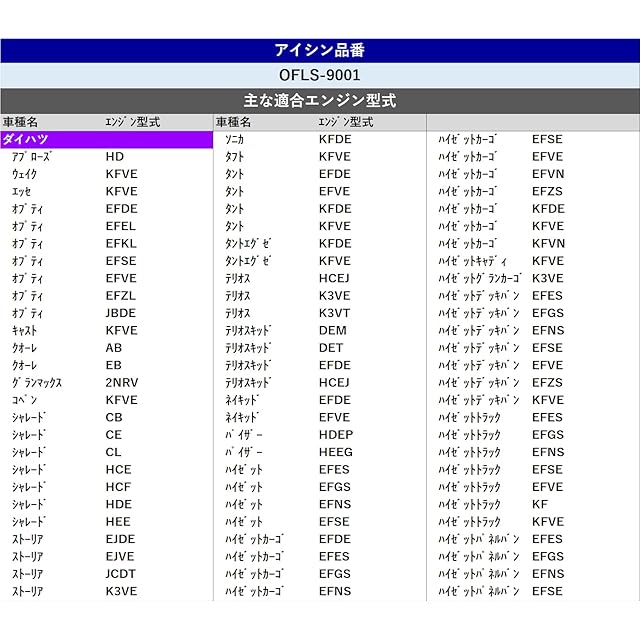Select the タフト vehicle name
Viewport: 640px width, 640px height.
click(x=235, y=157)
